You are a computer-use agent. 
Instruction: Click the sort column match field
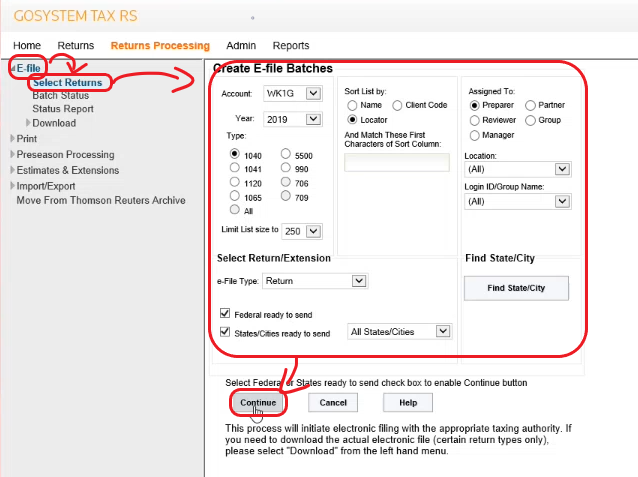pos(397,162)
